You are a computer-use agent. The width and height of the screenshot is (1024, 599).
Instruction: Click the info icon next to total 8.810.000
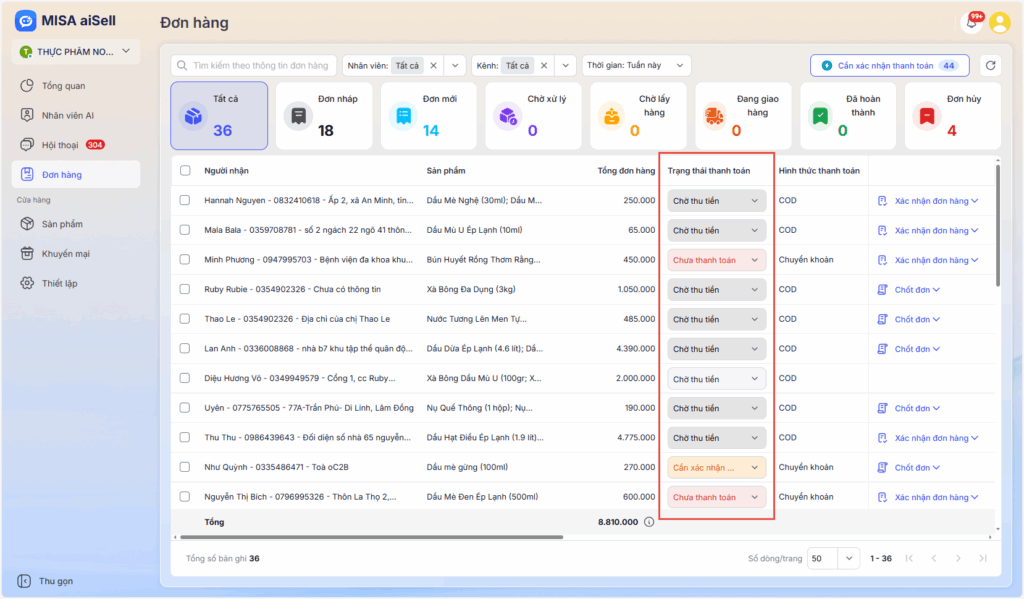(649, 522)
